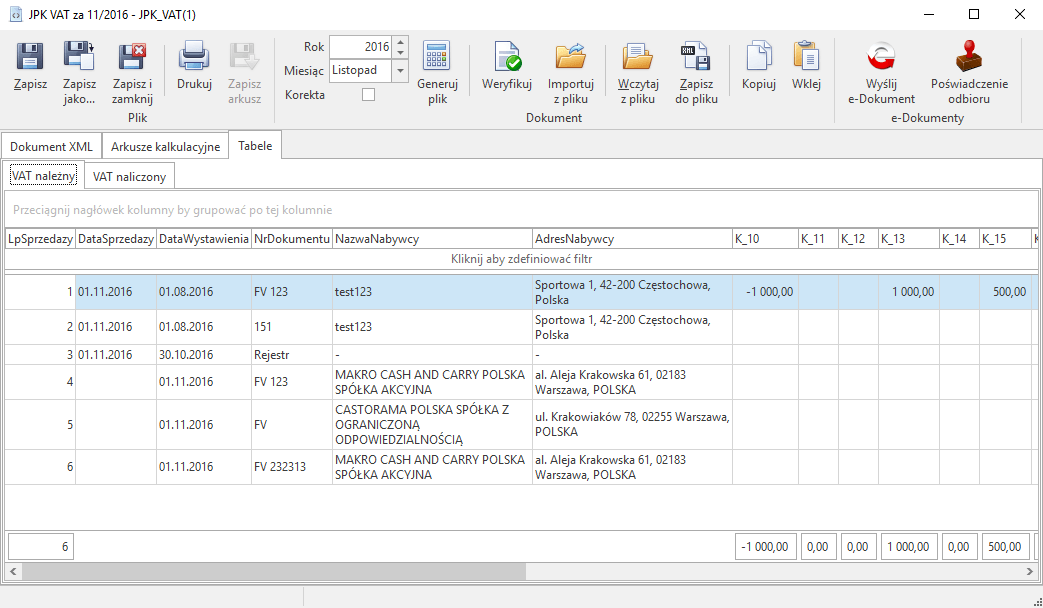Click the filter definition row
Screen dimensions: 1043x608
pos(521,259)
